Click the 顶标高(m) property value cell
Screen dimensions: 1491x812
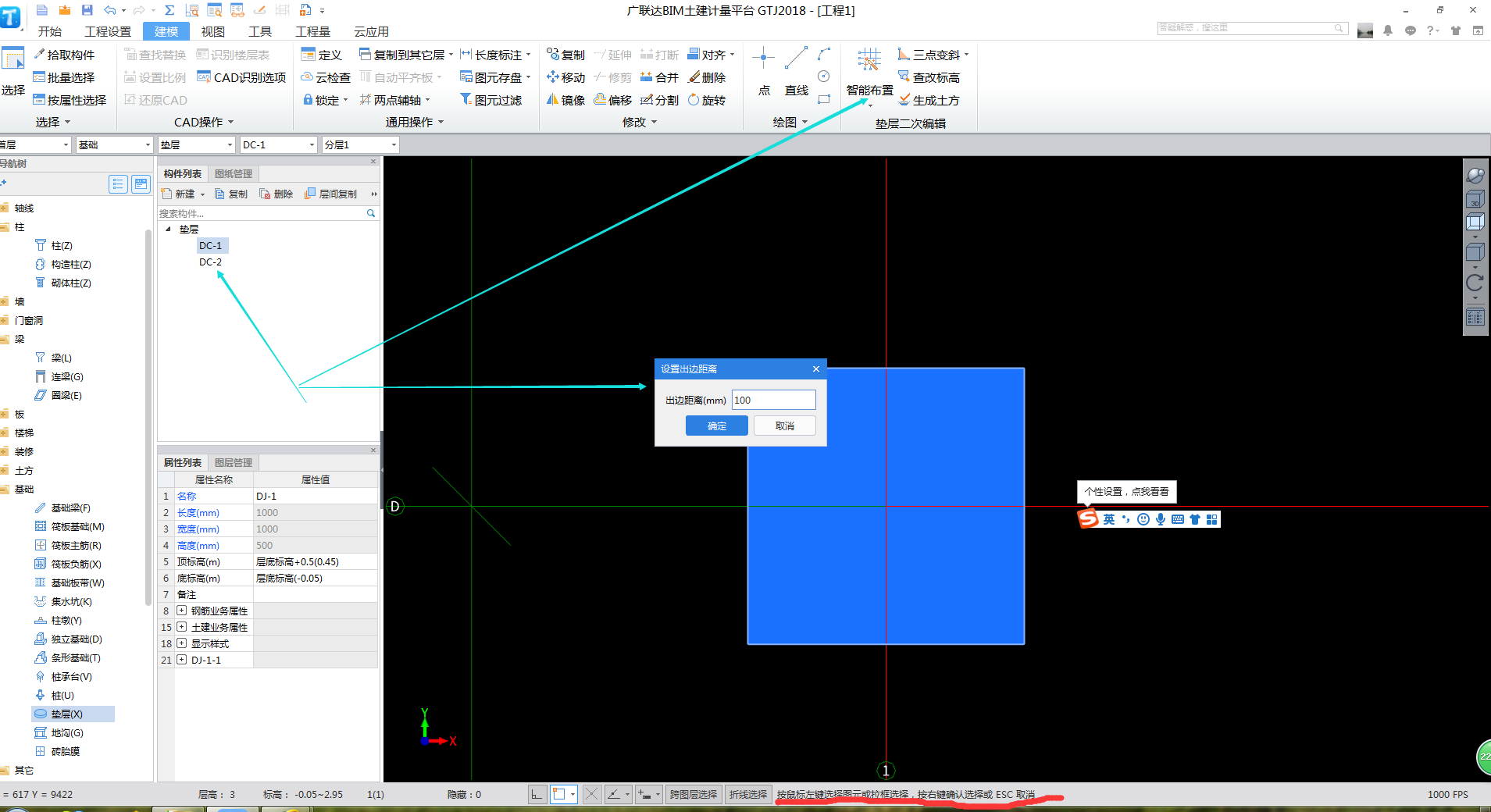(x=316, y=561)
